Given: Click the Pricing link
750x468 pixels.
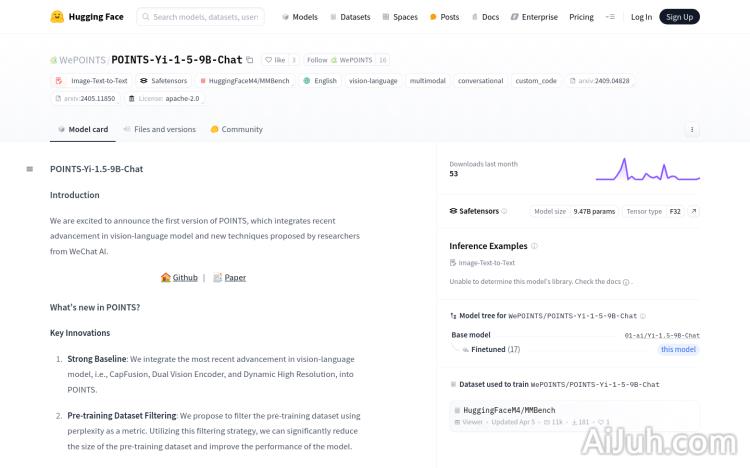Looking at the screenshot, I should 581,17.
